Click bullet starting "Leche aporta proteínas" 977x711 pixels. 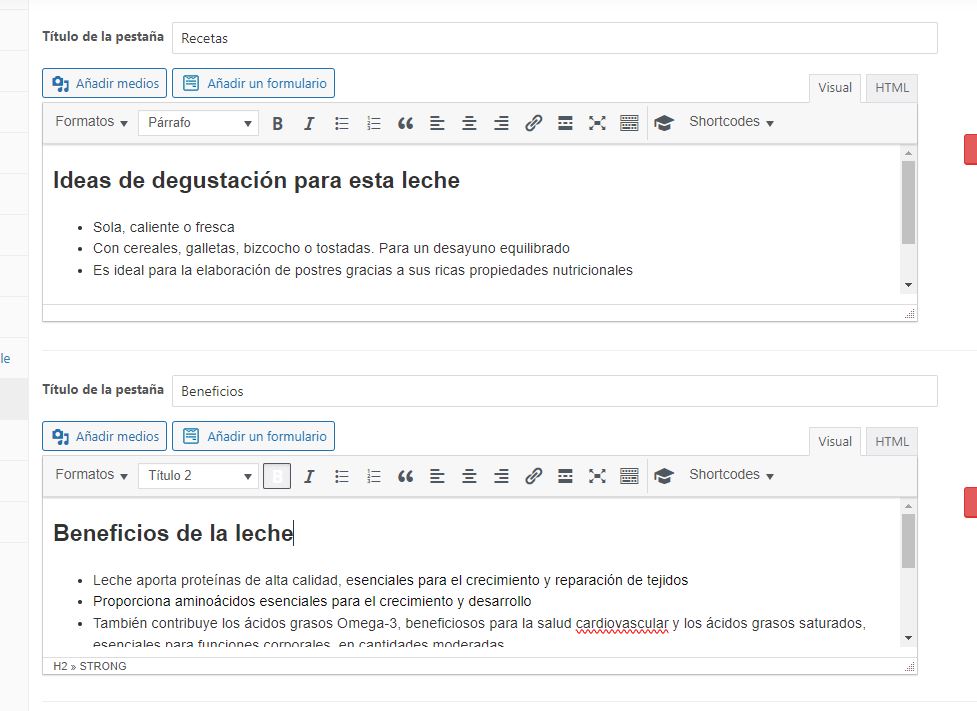click(x=391, y=581)
